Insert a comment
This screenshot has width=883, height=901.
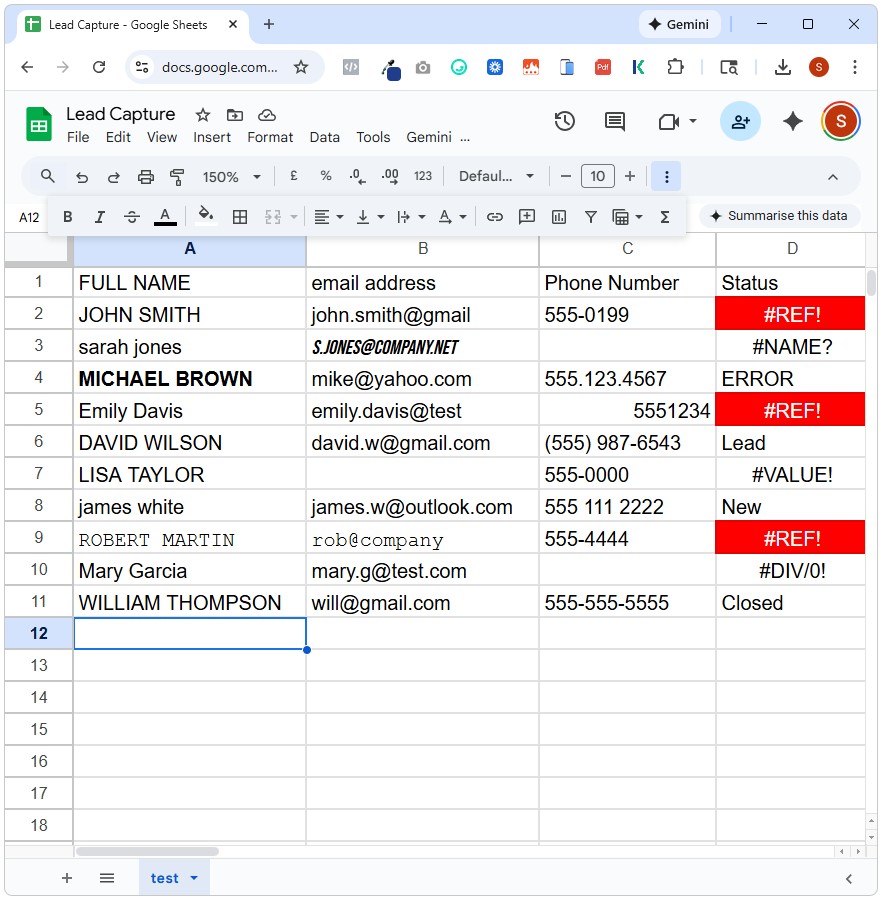(x=527, y=217)
